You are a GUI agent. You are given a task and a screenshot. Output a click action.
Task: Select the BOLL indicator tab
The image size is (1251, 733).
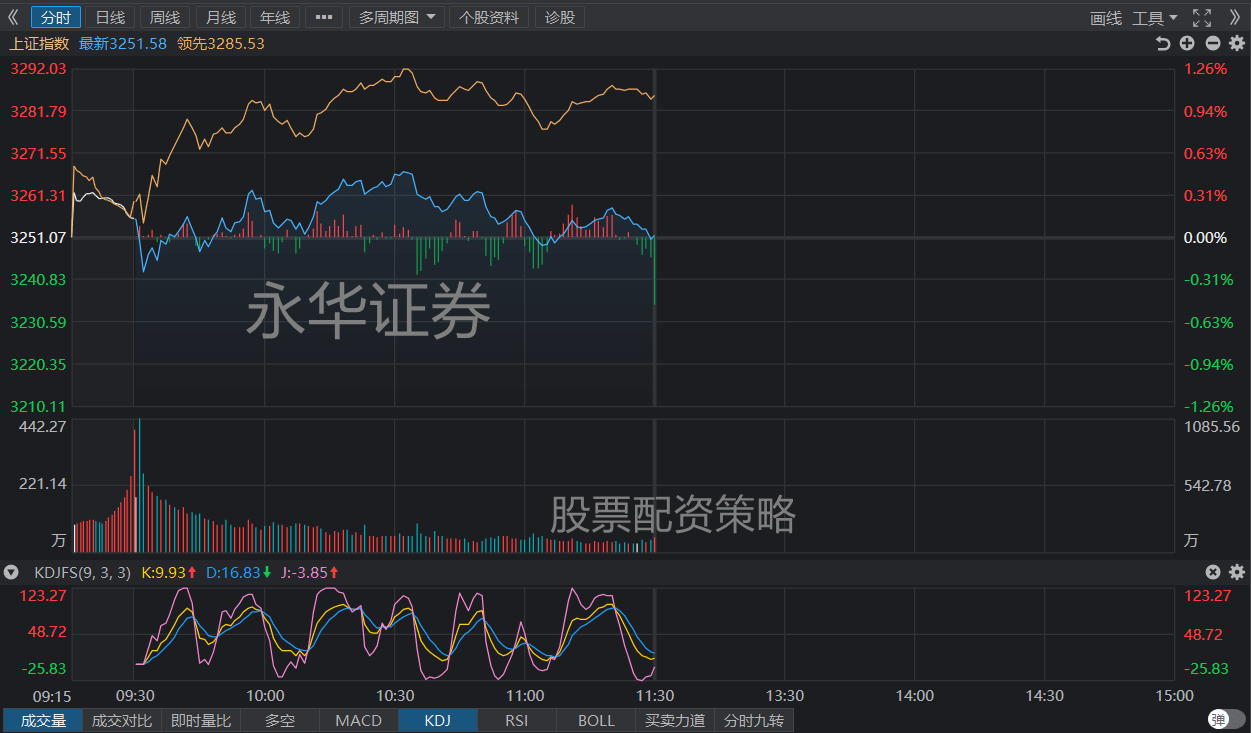tap(596, 720)
